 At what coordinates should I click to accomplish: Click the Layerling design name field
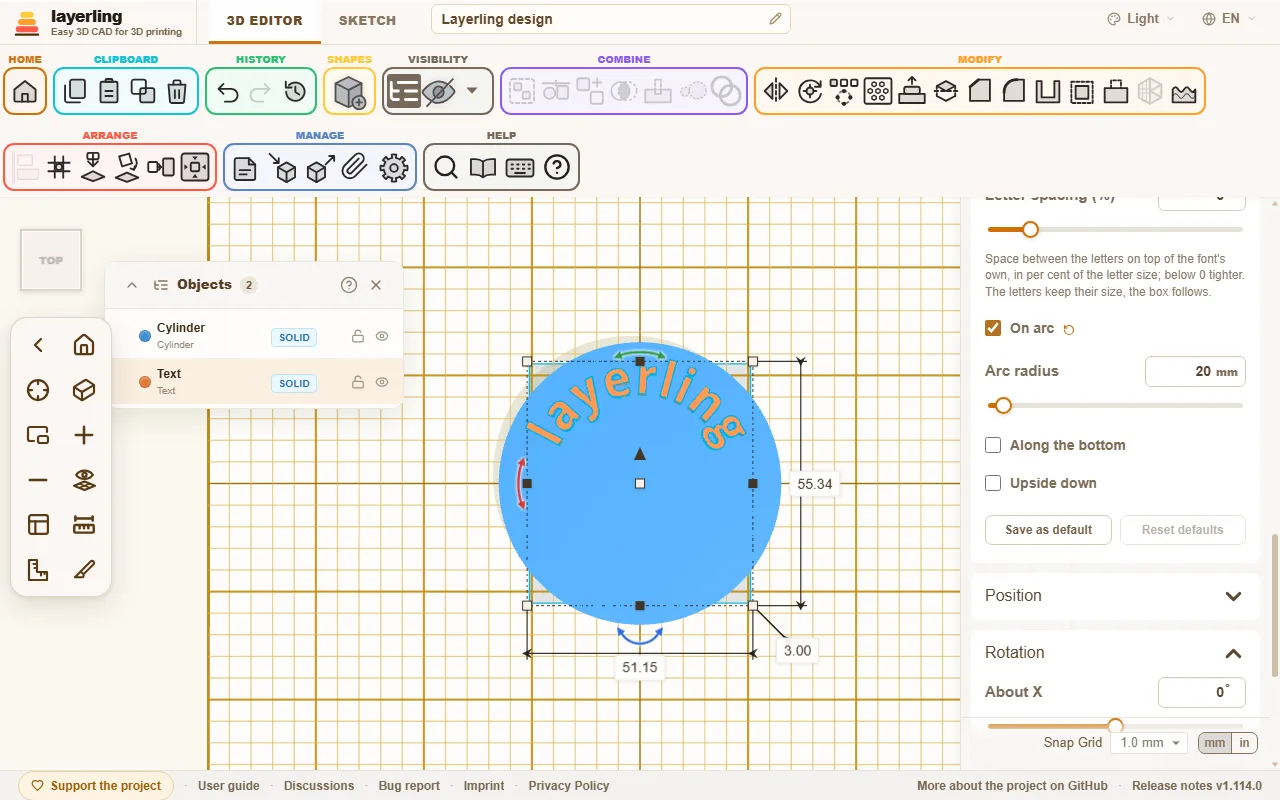coord(610,19)
